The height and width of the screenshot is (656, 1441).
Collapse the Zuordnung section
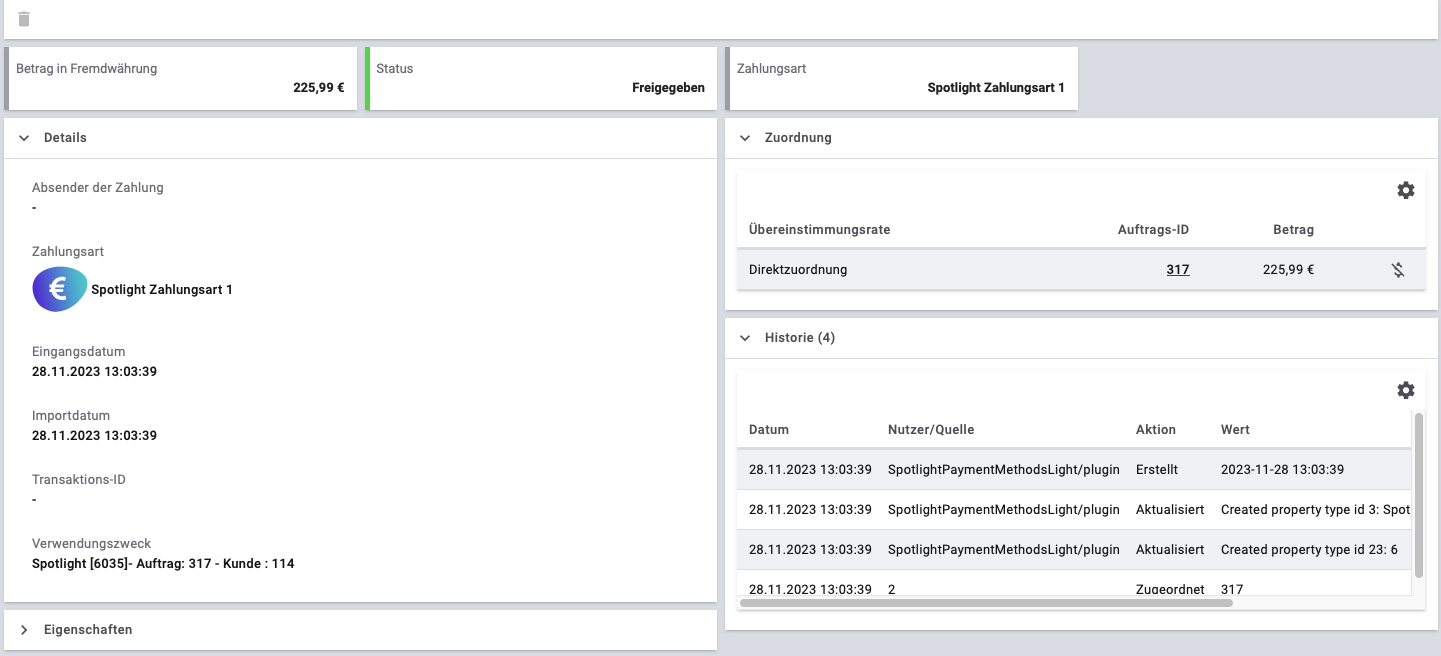click(745, 138)
